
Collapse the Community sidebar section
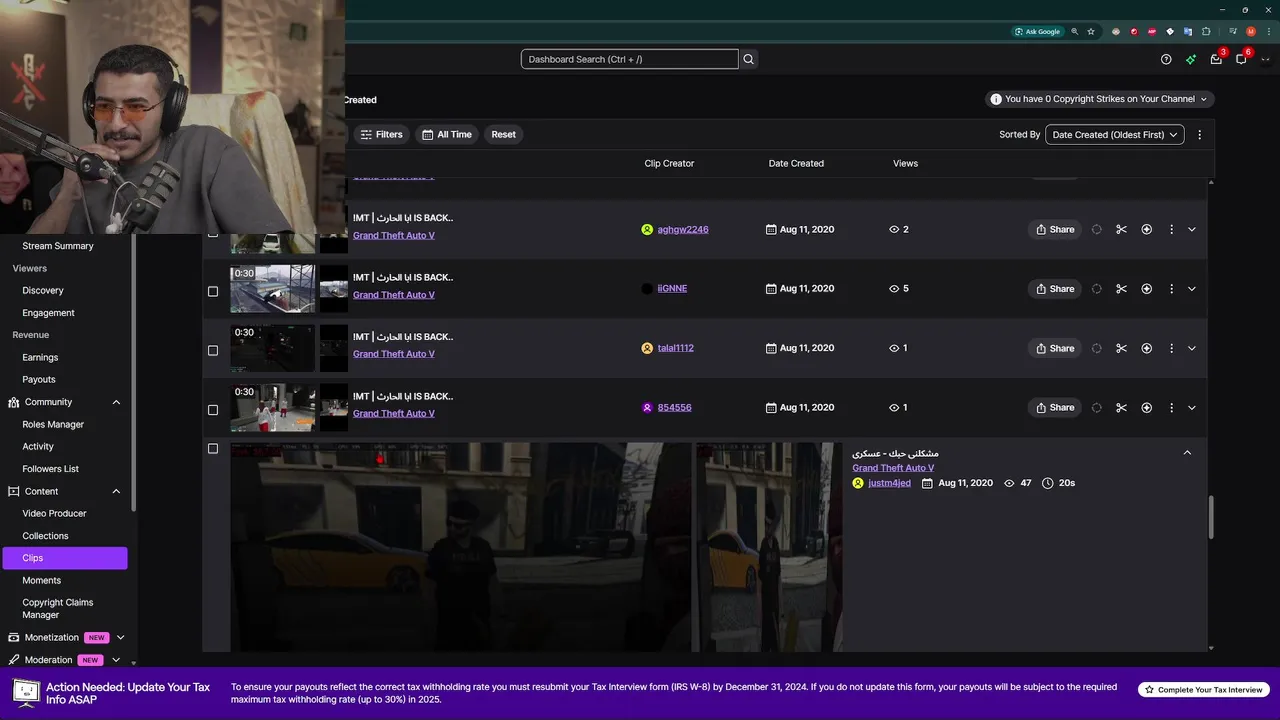coord(116,402)
